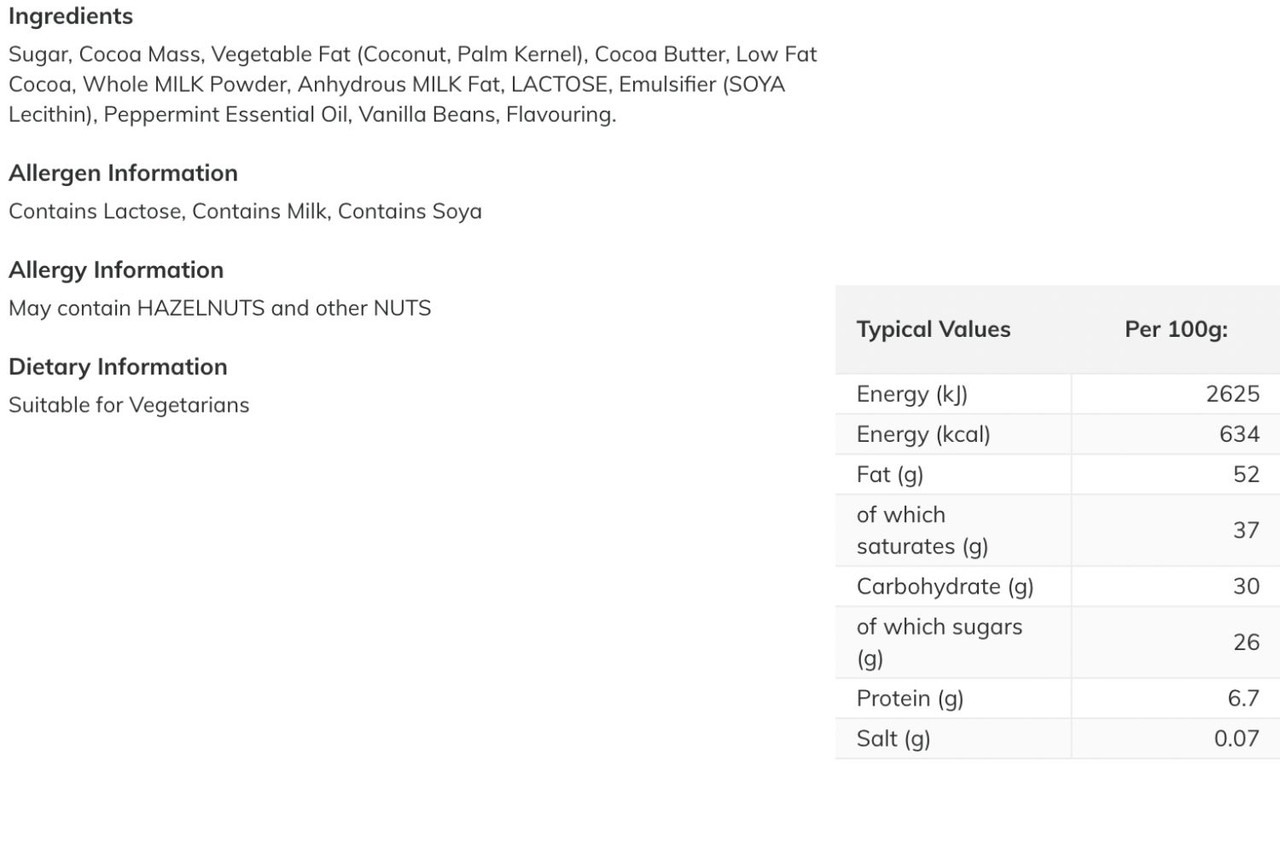Click the of which saturates label
Image resolution: width=1280 pixels, height=853 pixels.
point(922,530)
